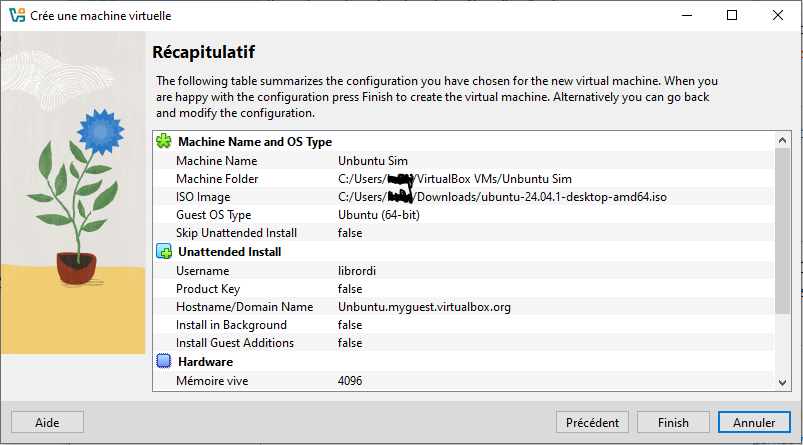Click the summary scrollbar up arrow
803x445 pixels.
coord(782,140)
